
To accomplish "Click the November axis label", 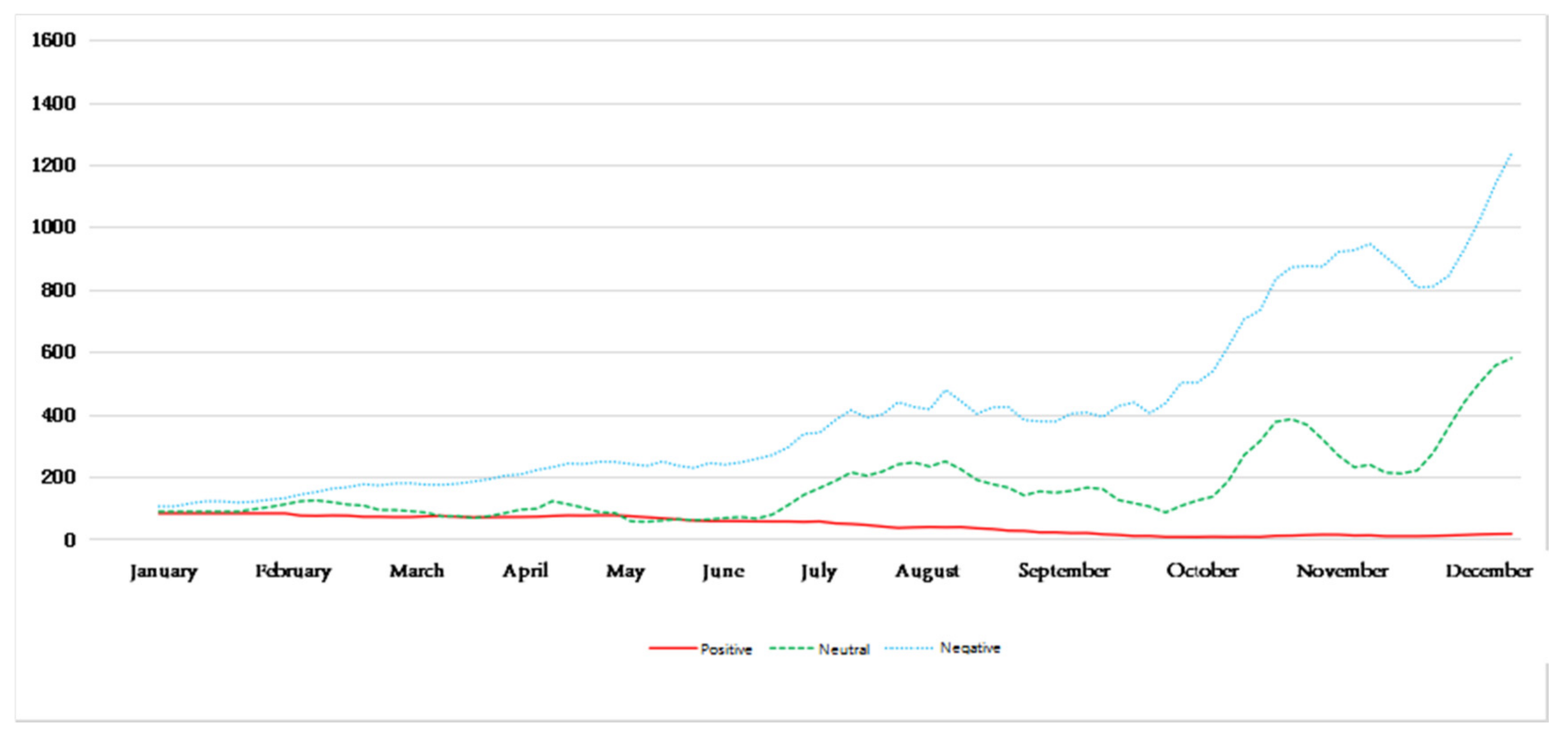I will 1342,571.
